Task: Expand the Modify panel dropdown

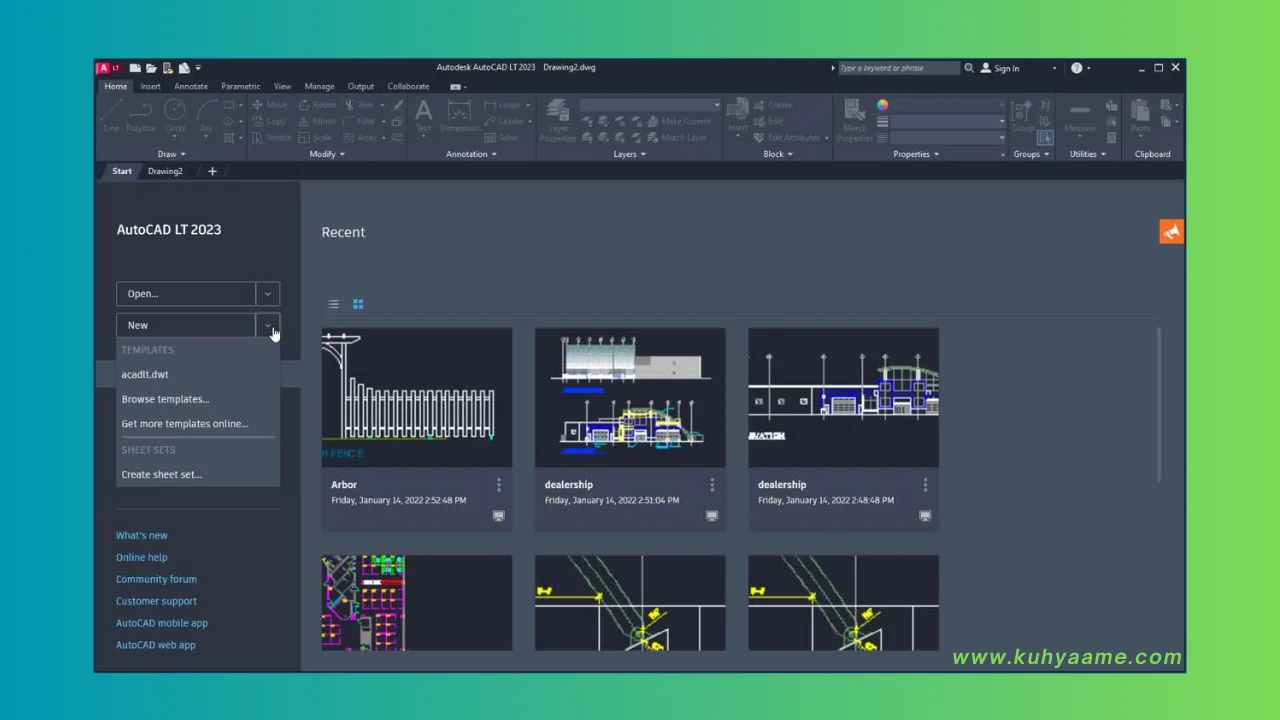Action: point(327,154)
